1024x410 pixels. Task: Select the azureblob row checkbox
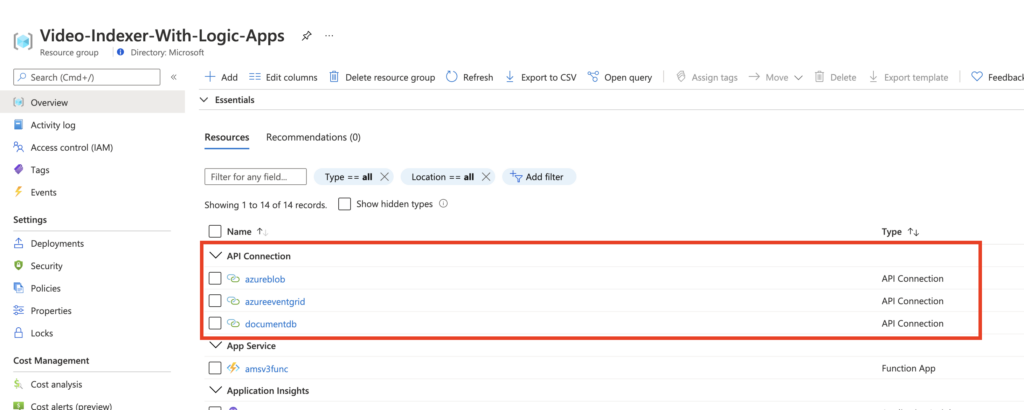coord(215,279)
